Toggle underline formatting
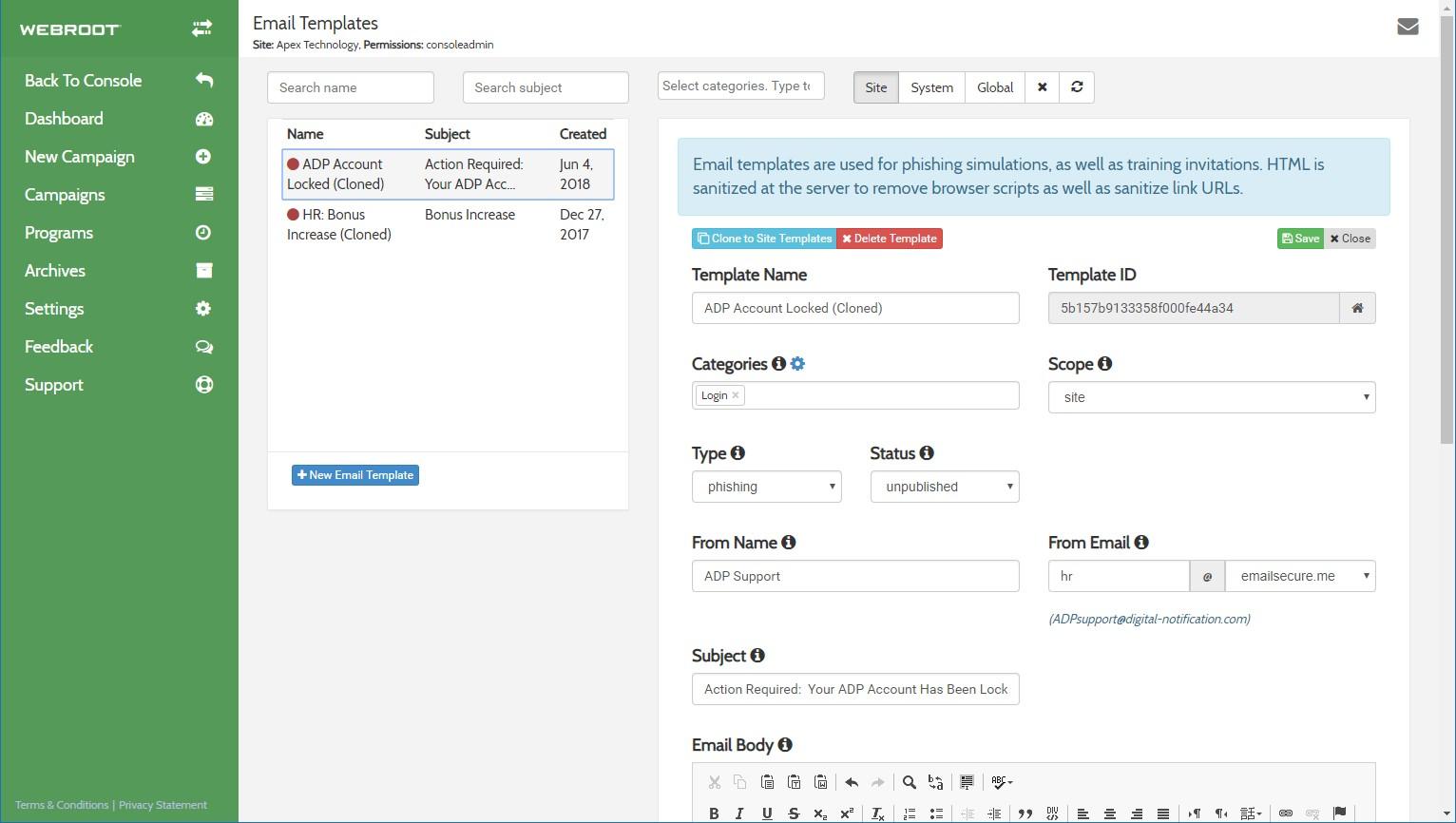The width and height of the screenshot is (1456, 823). click(x=767, y=813)
